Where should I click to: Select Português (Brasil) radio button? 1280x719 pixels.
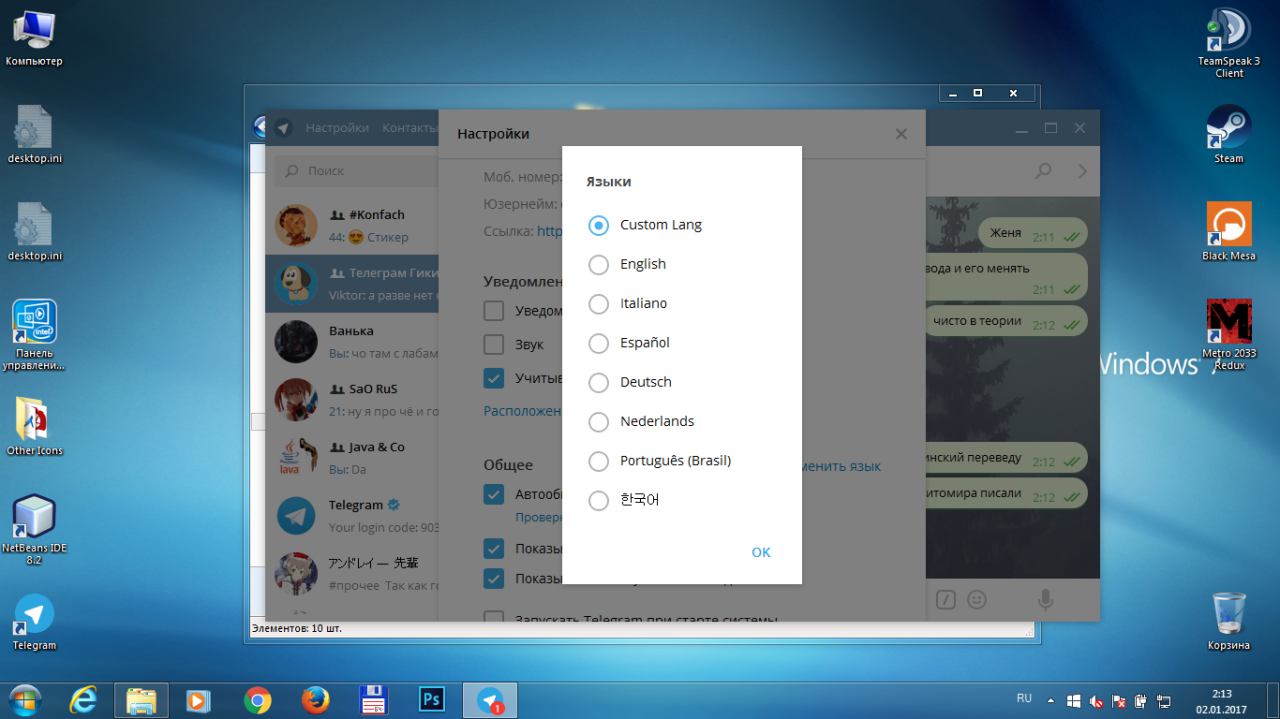pyautogui.click(x=598, y=461)
